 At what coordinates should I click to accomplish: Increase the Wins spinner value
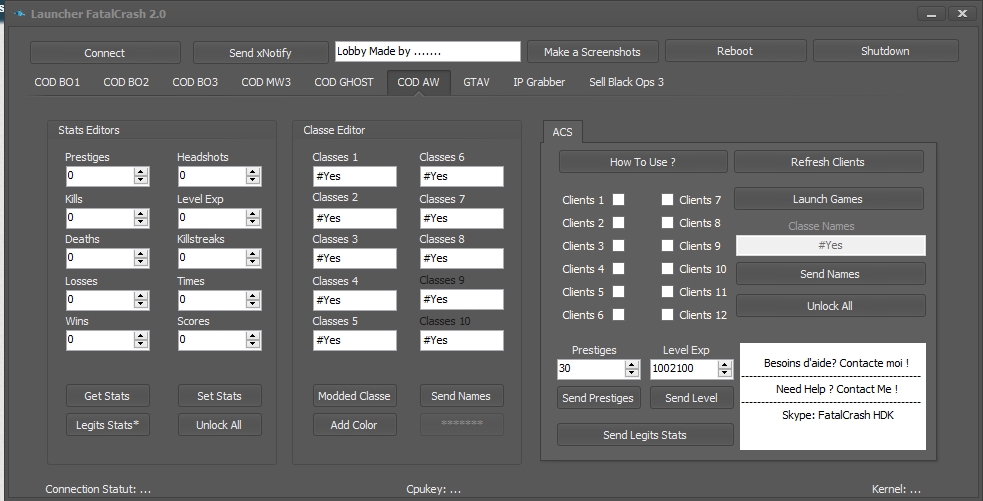(x=141, y=336)
